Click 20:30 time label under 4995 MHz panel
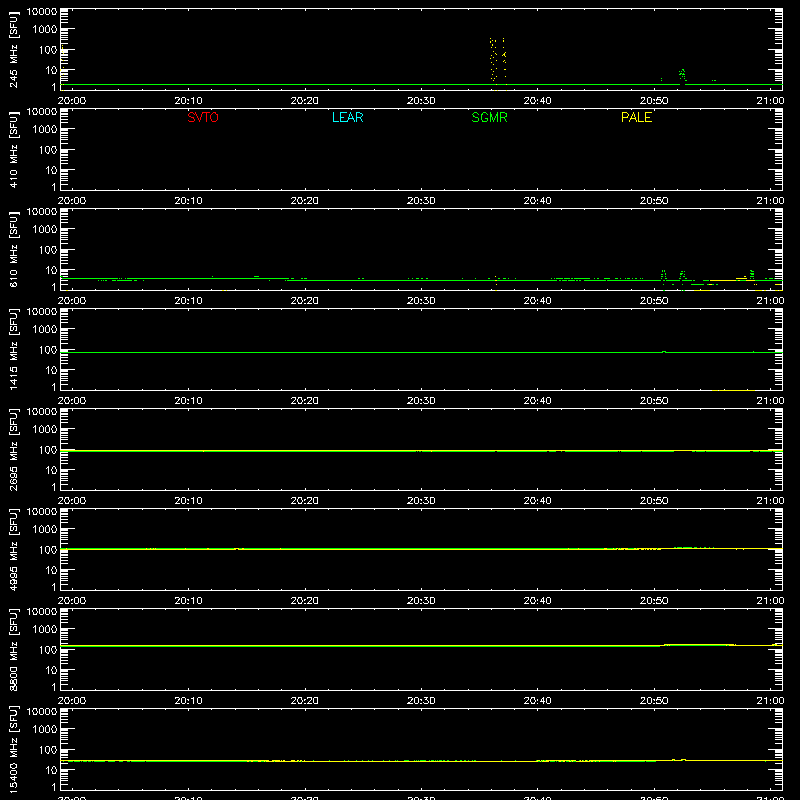 pos(421,601)
